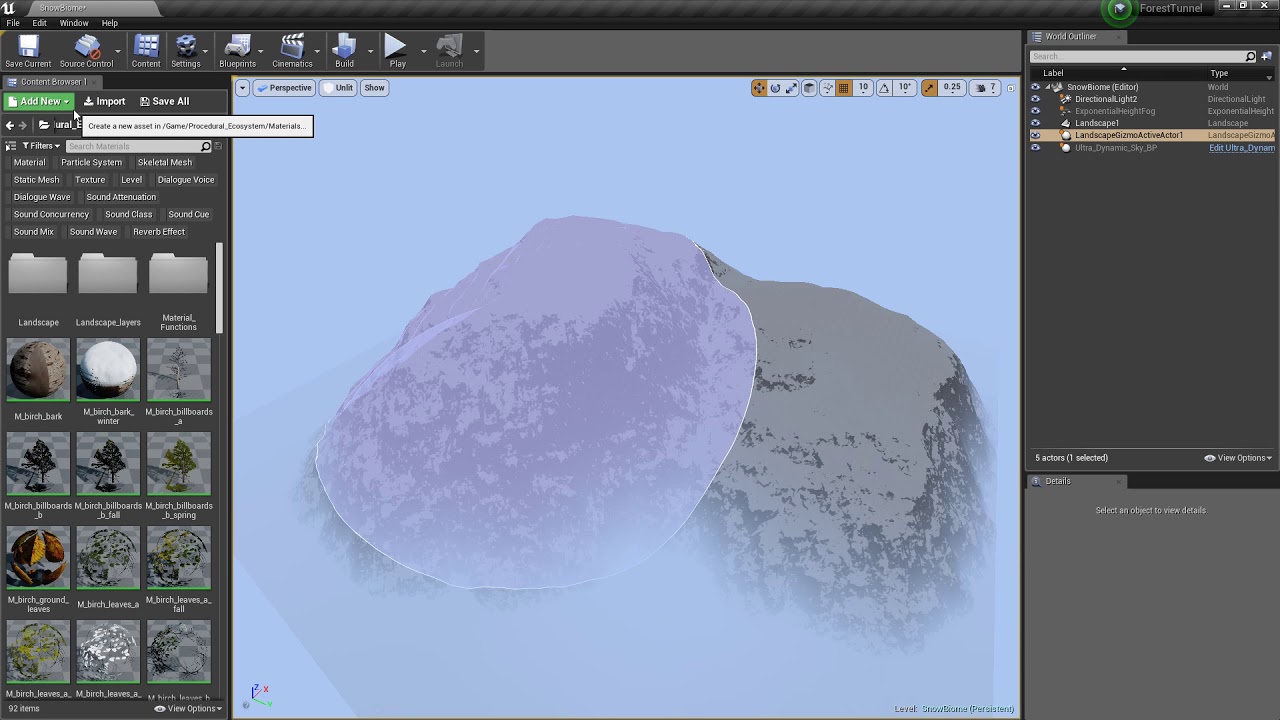Open the Unlit view mode menu

click(338, 88)
